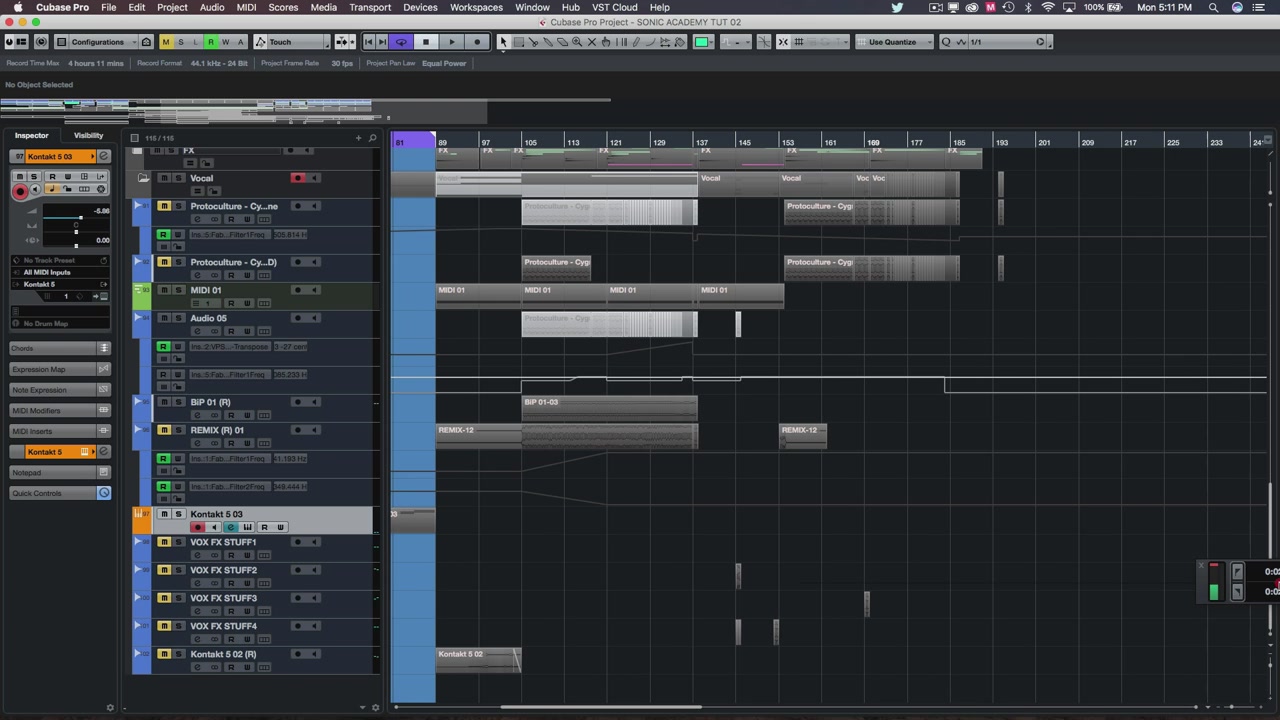
Task: Open the Quick Controls inspector section
Action: [60, 493]
